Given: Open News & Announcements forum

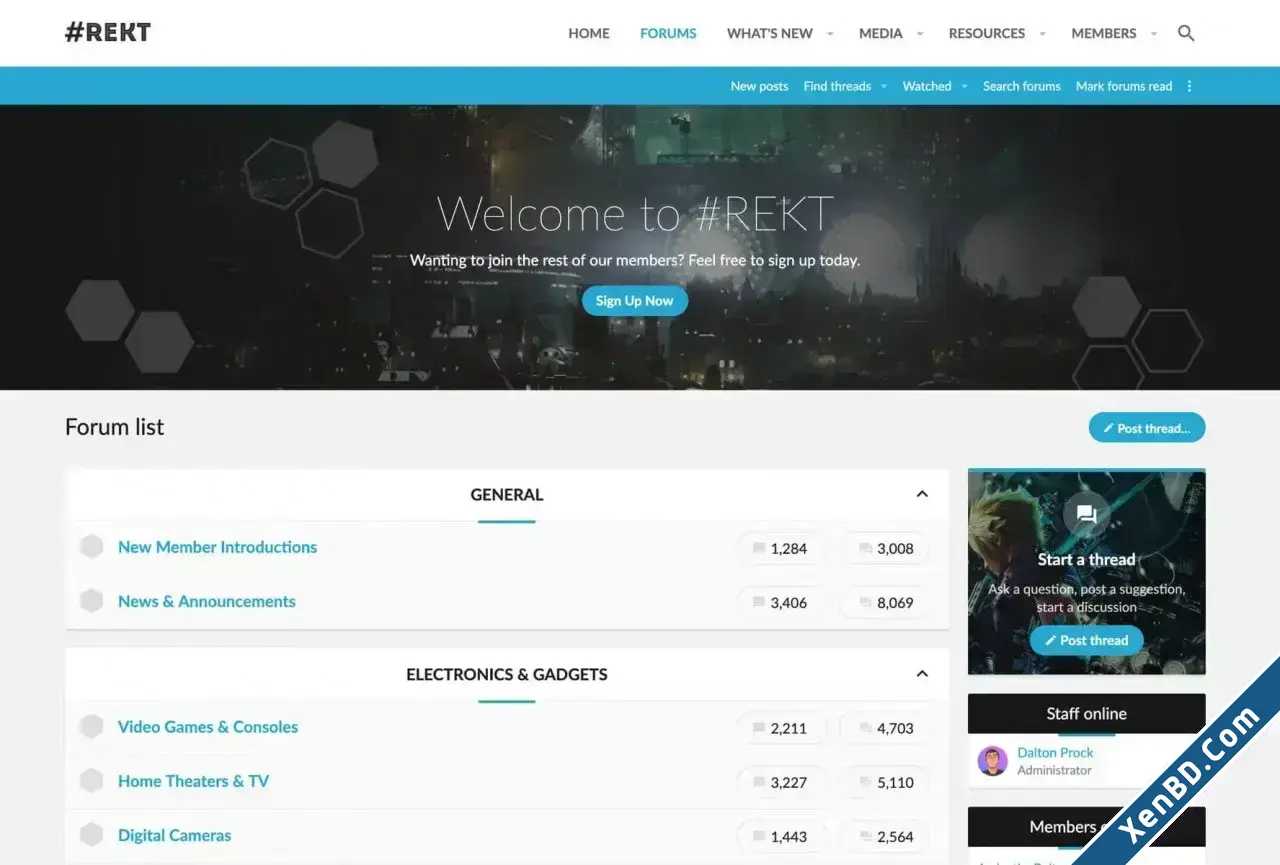Looking at the screenshot, I should coord(207,601).
